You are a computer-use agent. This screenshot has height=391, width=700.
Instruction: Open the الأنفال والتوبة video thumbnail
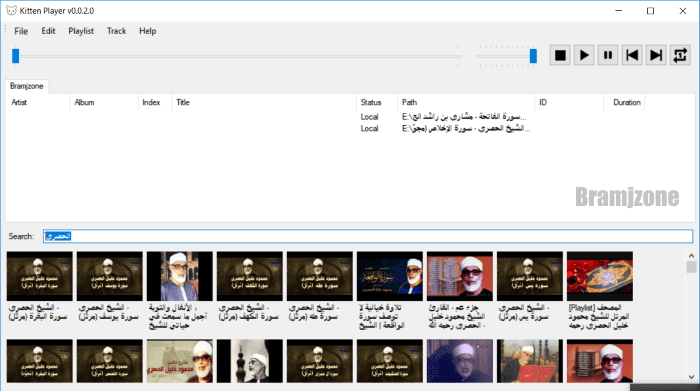pos(179,276)
